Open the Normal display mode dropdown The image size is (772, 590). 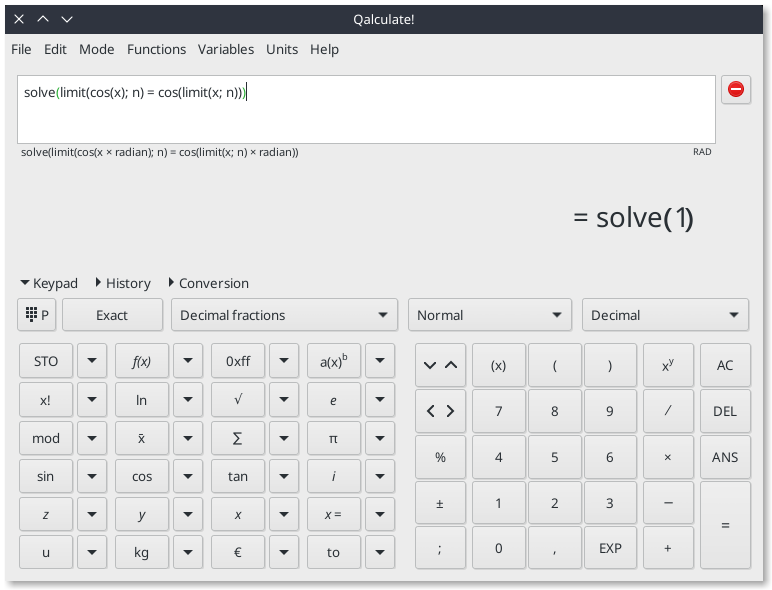pos(490,315)
